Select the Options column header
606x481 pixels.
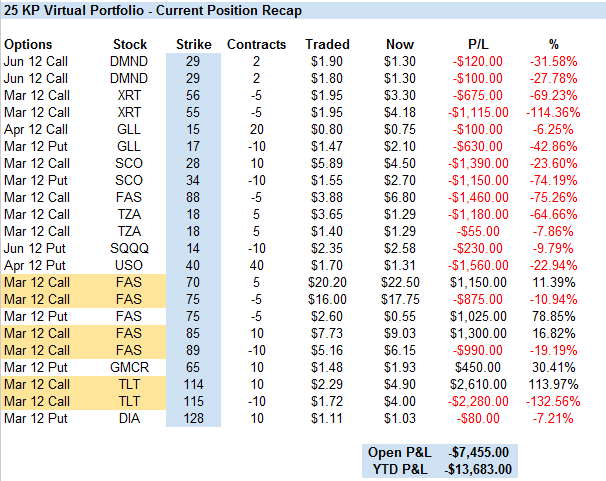[x=28, y=45]
